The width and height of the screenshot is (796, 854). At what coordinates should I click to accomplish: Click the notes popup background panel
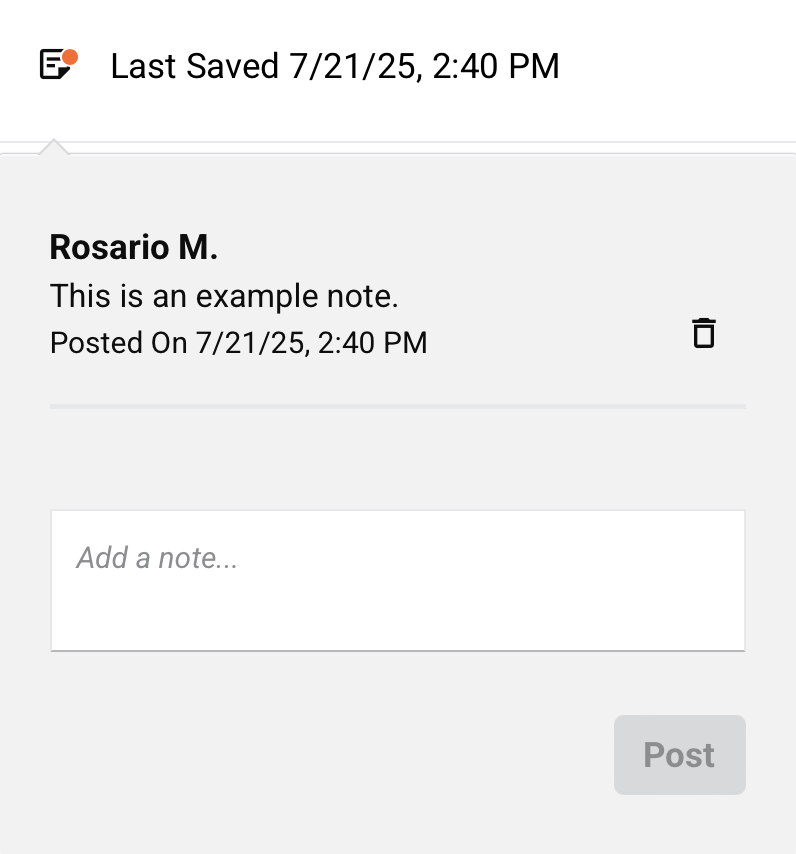click(x=397, y=460)
